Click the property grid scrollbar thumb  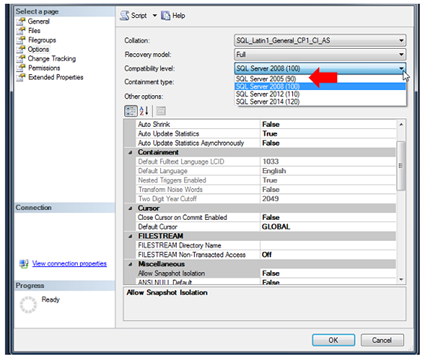pyautogui.click(x=401, y=166)
